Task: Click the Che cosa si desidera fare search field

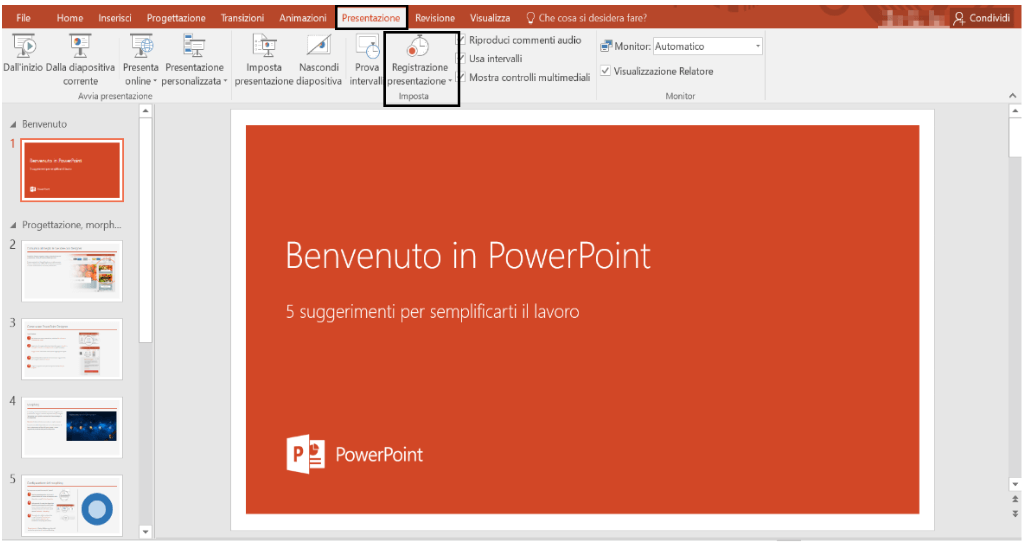Action: click(x=592, y=18)
